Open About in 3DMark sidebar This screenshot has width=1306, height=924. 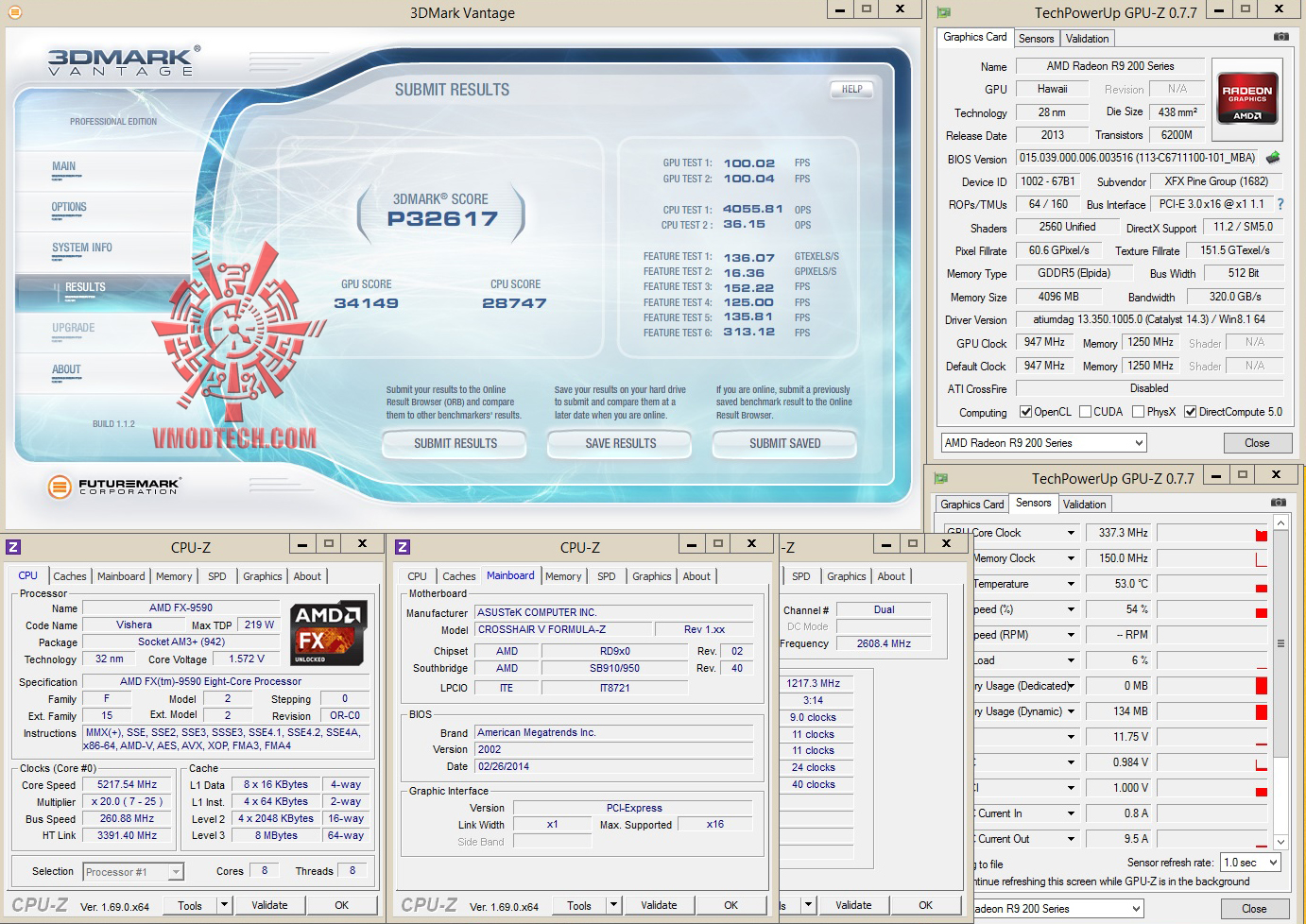66,369
